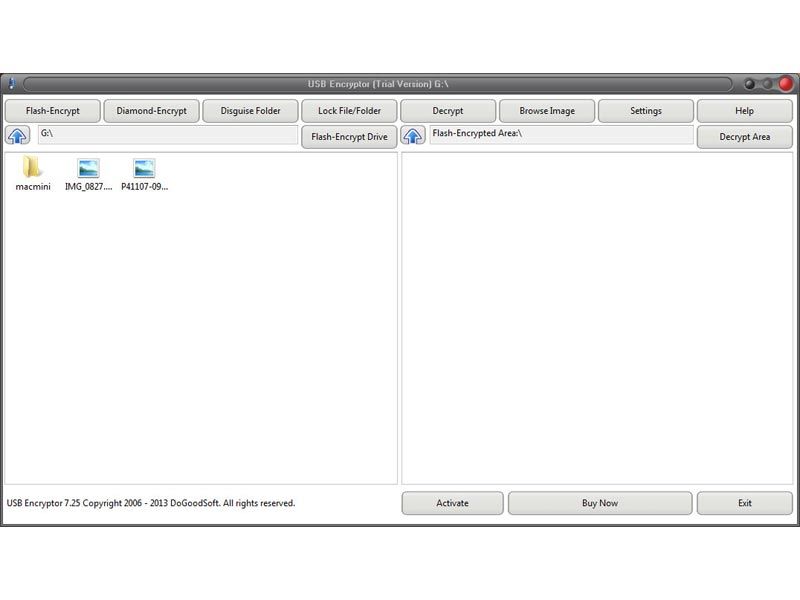Click the red close button in title bar
The width and height of the screenshot is (800, 600).
coord(786,84)
